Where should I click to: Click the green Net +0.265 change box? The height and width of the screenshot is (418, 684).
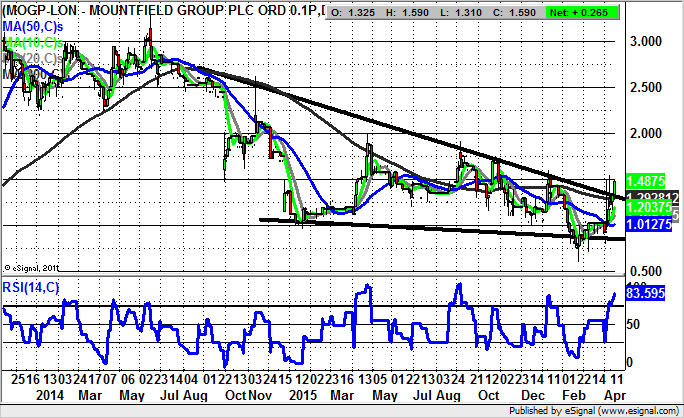point(584,12)
